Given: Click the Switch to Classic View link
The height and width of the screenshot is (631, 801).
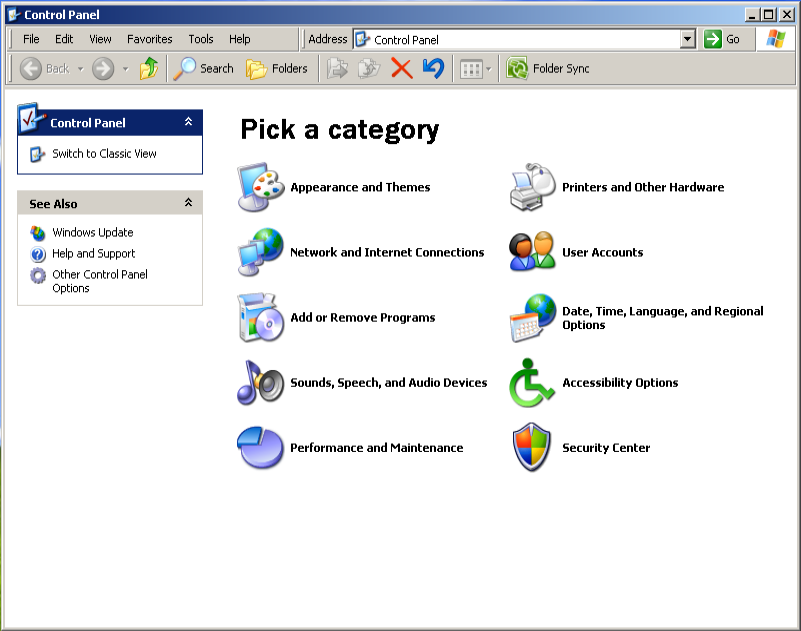Looking at the screenshot, I should point(104,154).
